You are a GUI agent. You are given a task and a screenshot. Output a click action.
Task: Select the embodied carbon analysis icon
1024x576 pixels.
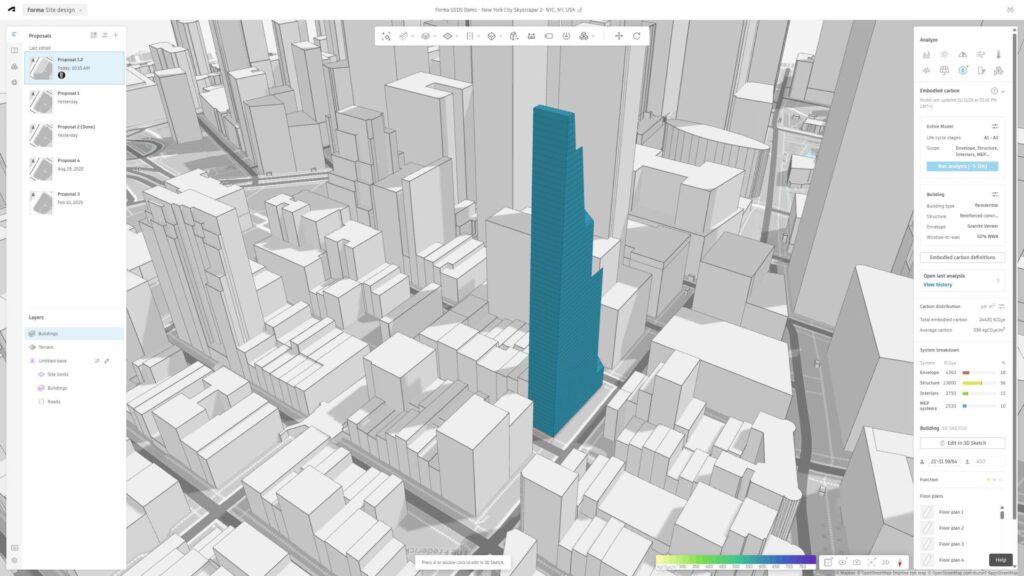(963, 70)
